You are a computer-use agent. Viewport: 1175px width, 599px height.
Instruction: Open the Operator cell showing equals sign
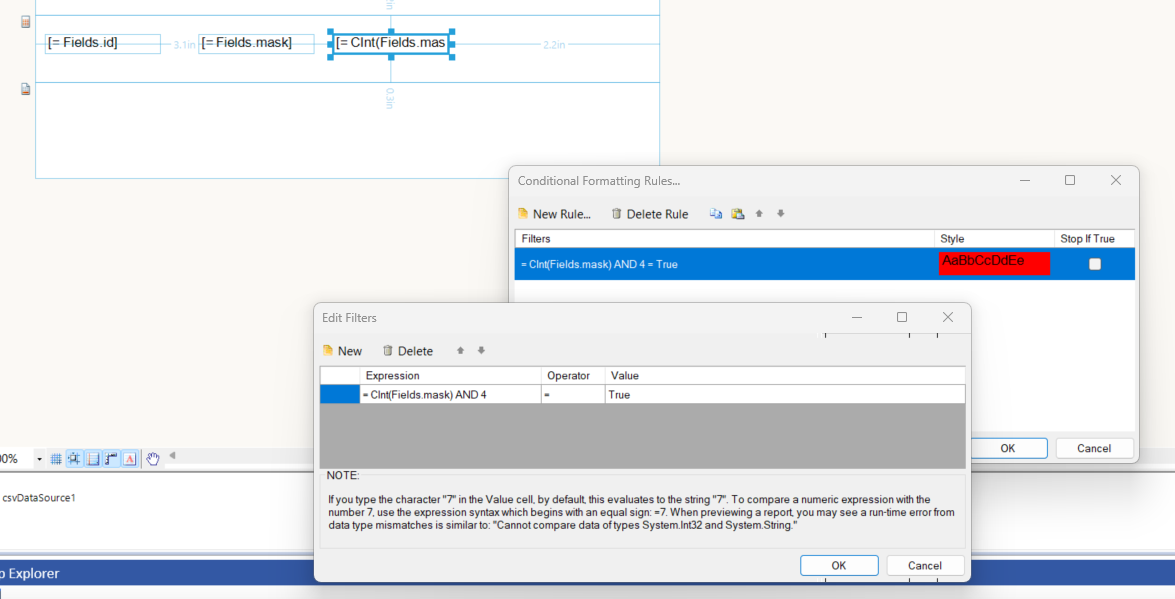(573, 395)
